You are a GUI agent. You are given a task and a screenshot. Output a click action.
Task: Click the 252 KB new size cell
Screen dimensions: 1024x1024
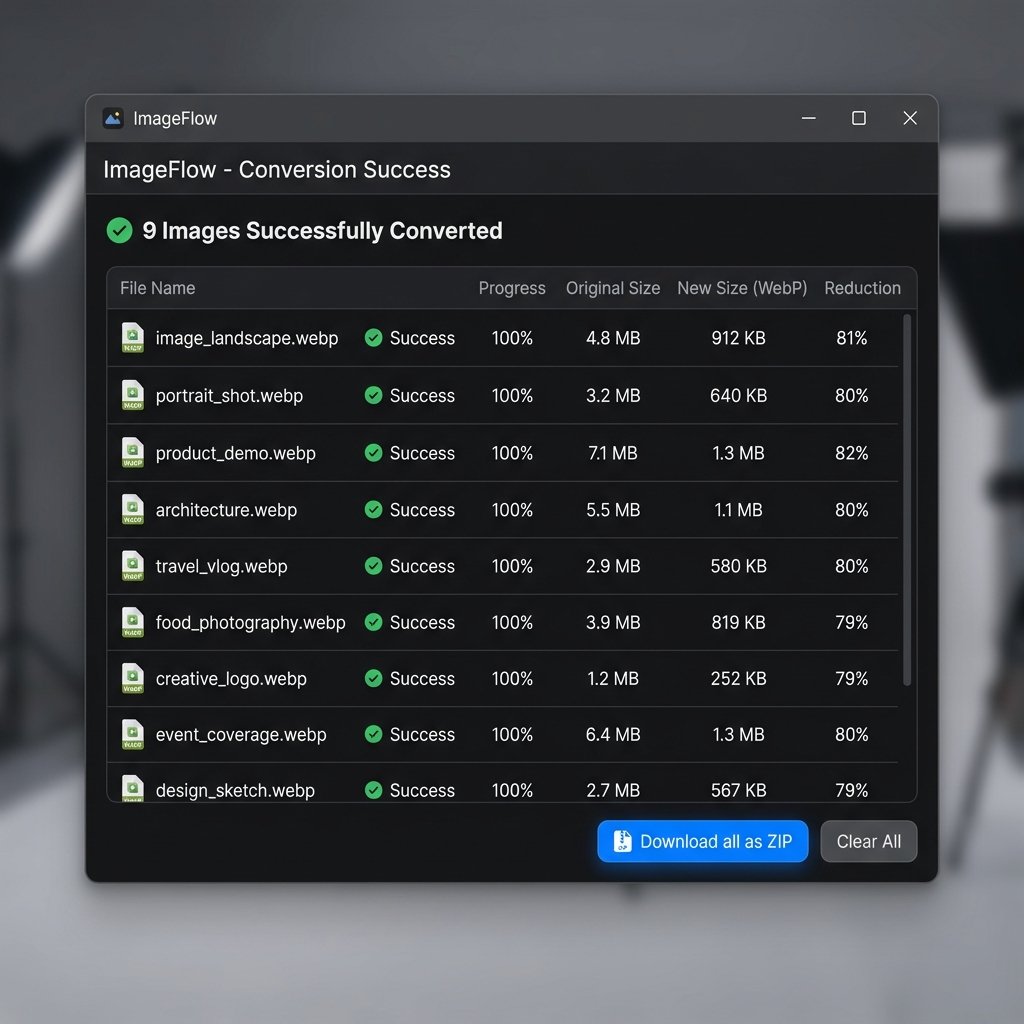point(739,679)
